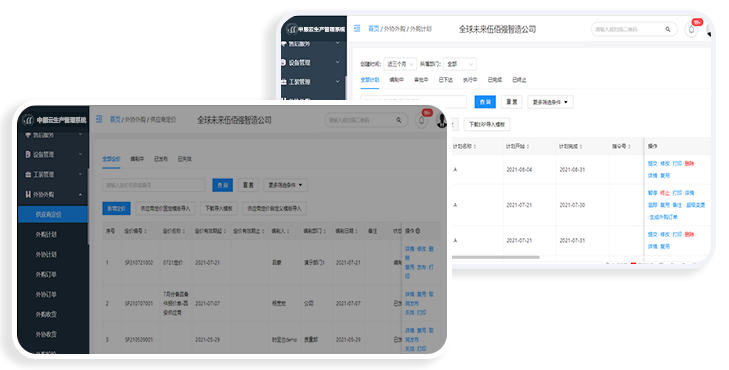729x370 pixels.
Task: Focus the pricing name search field in front window
Action: (x=153, y=185)
